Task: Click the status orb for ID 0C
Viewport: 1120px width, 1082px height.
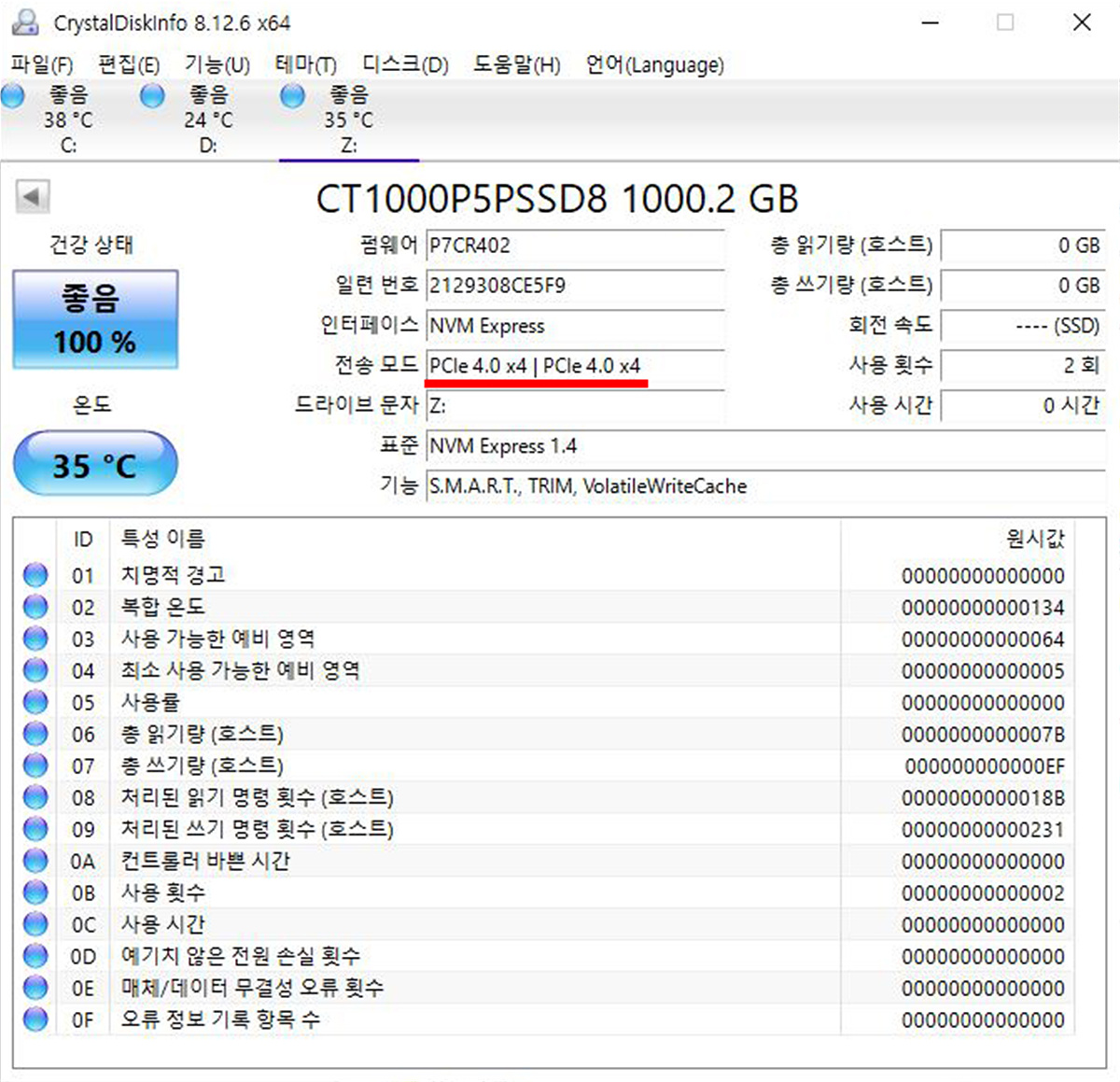Action: click(35, 924)
